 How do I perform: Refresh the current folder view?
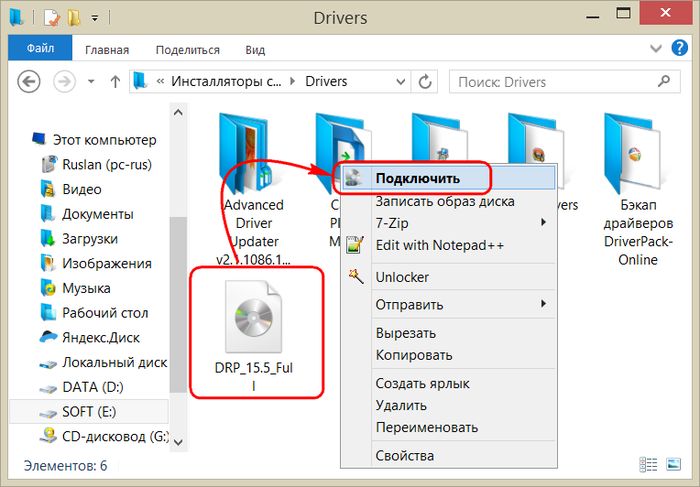pyautogui.click(x=428, y=81)
